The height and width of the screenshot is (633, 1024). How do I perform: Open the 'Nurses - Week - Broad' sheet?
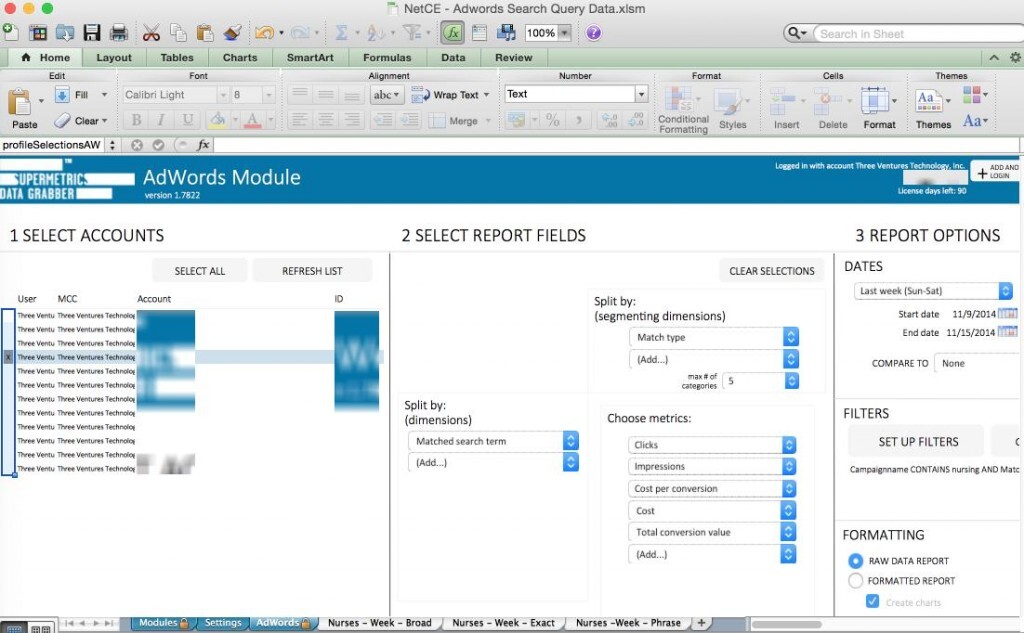click(x=379, y=623)
